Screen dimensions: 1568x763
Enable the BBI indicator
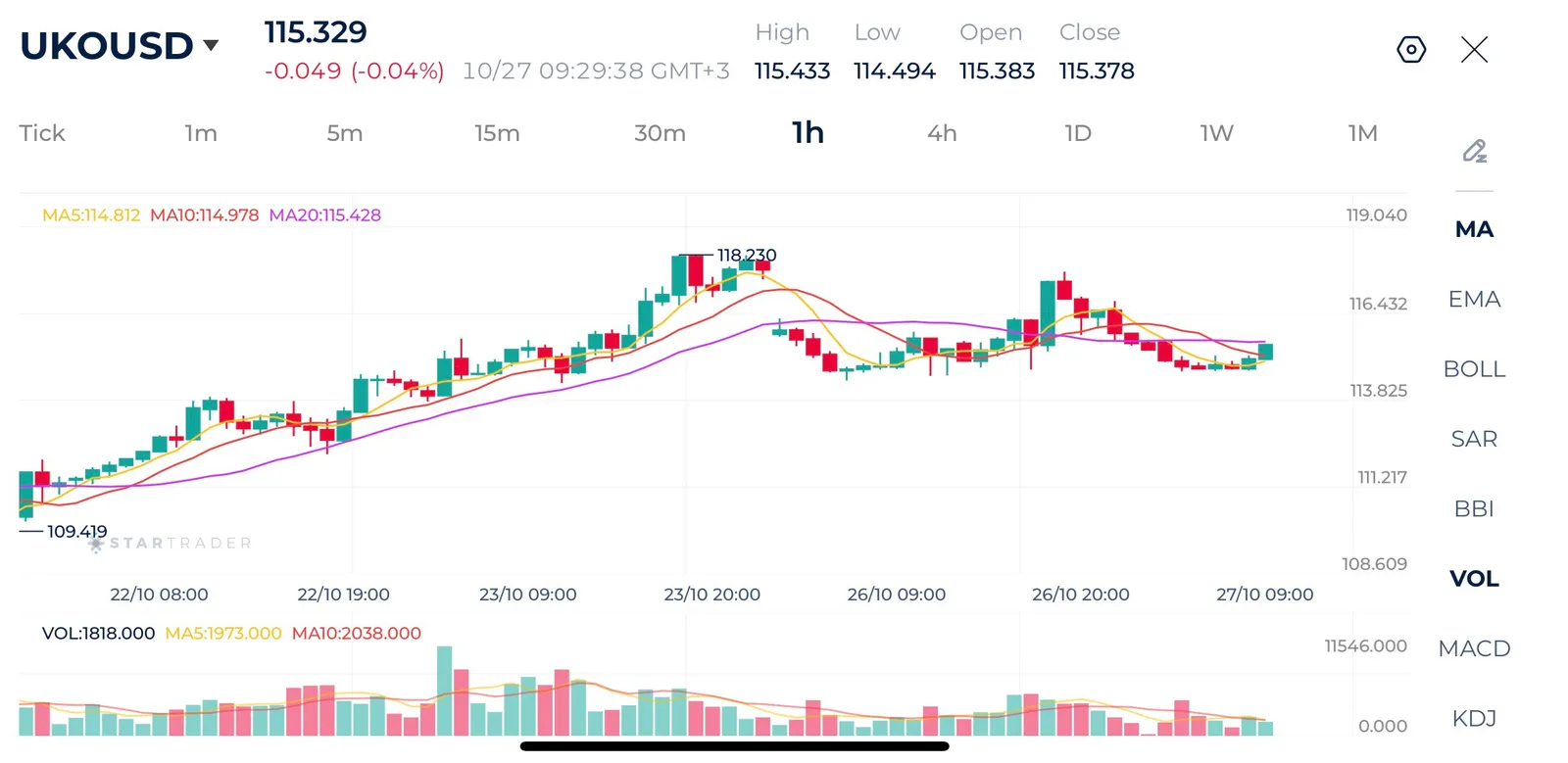click(x=1474, y=508)
